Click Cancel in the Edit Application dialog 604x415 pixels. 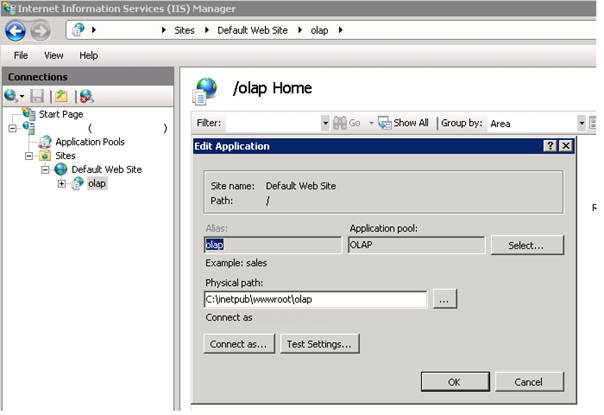529,381
